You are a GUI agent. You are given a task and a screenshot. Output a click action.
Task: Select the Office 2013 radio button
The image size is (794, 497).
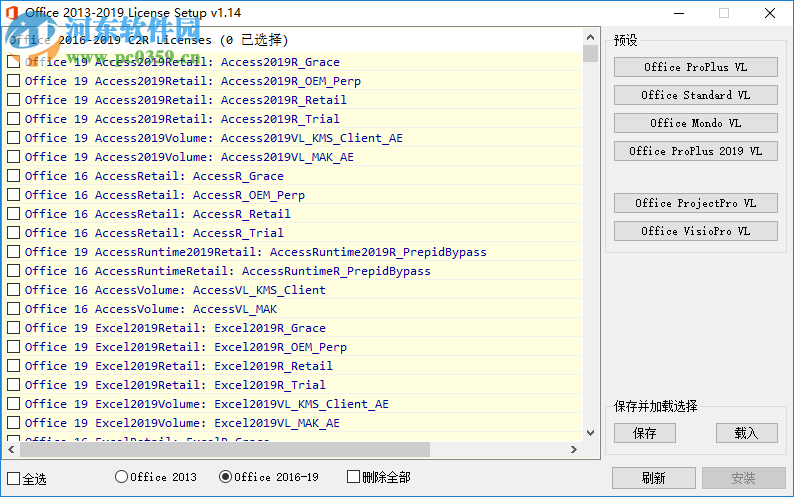121,477
